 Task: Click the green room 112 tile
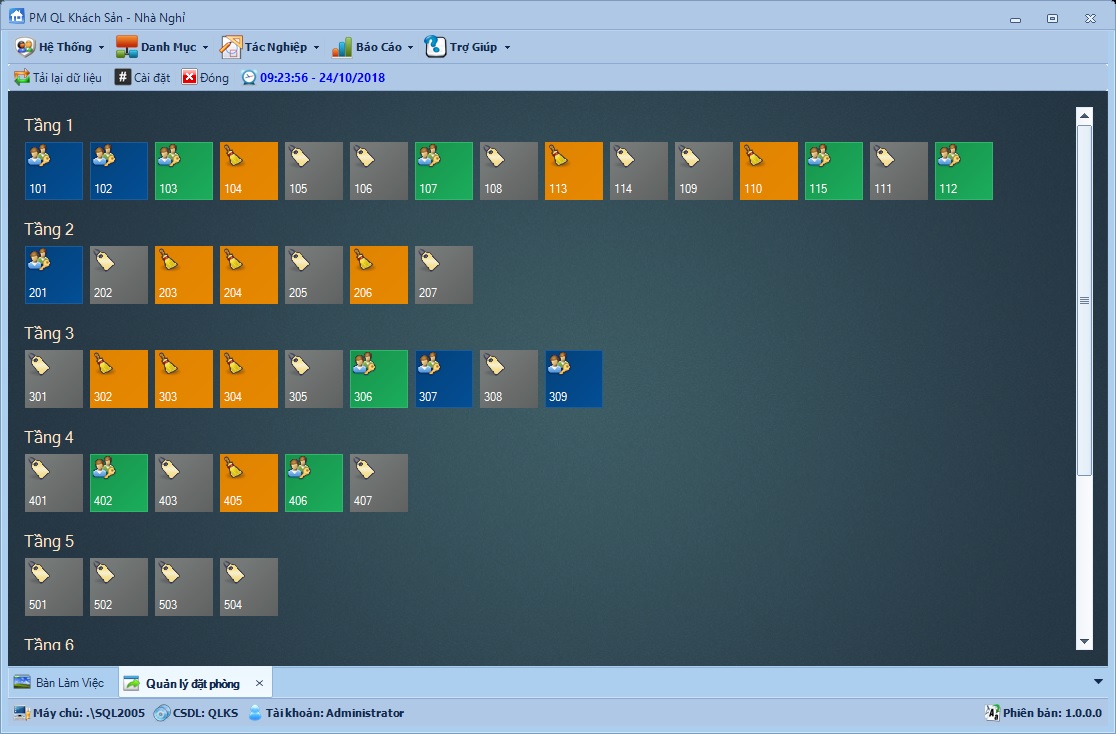(964, 171)
